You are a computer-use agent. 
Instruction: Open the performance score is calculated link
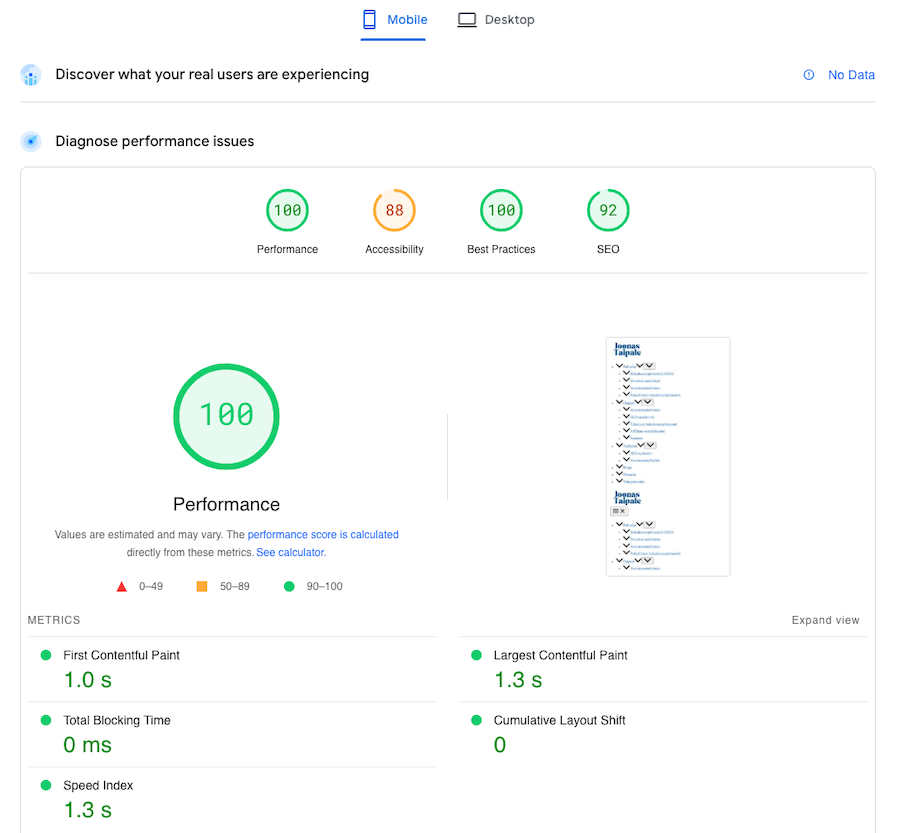pyautogui.click(x=323, y=535)
